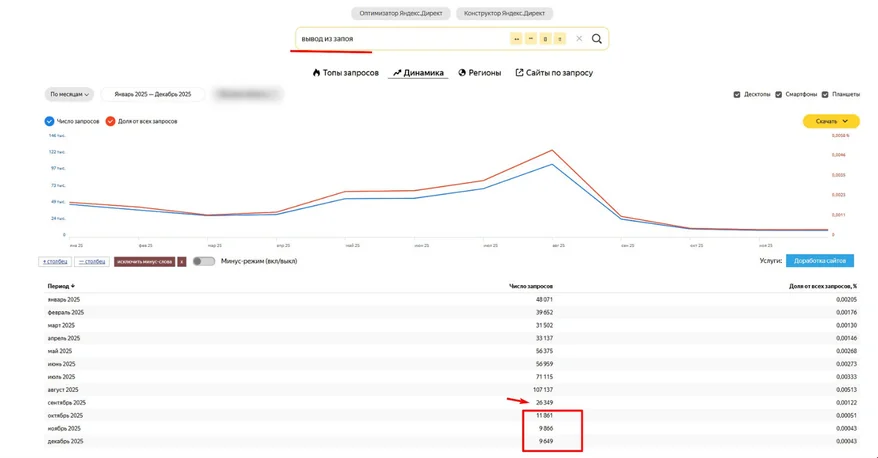Click the 'октябрь 2025' row label

coord(66,415)
